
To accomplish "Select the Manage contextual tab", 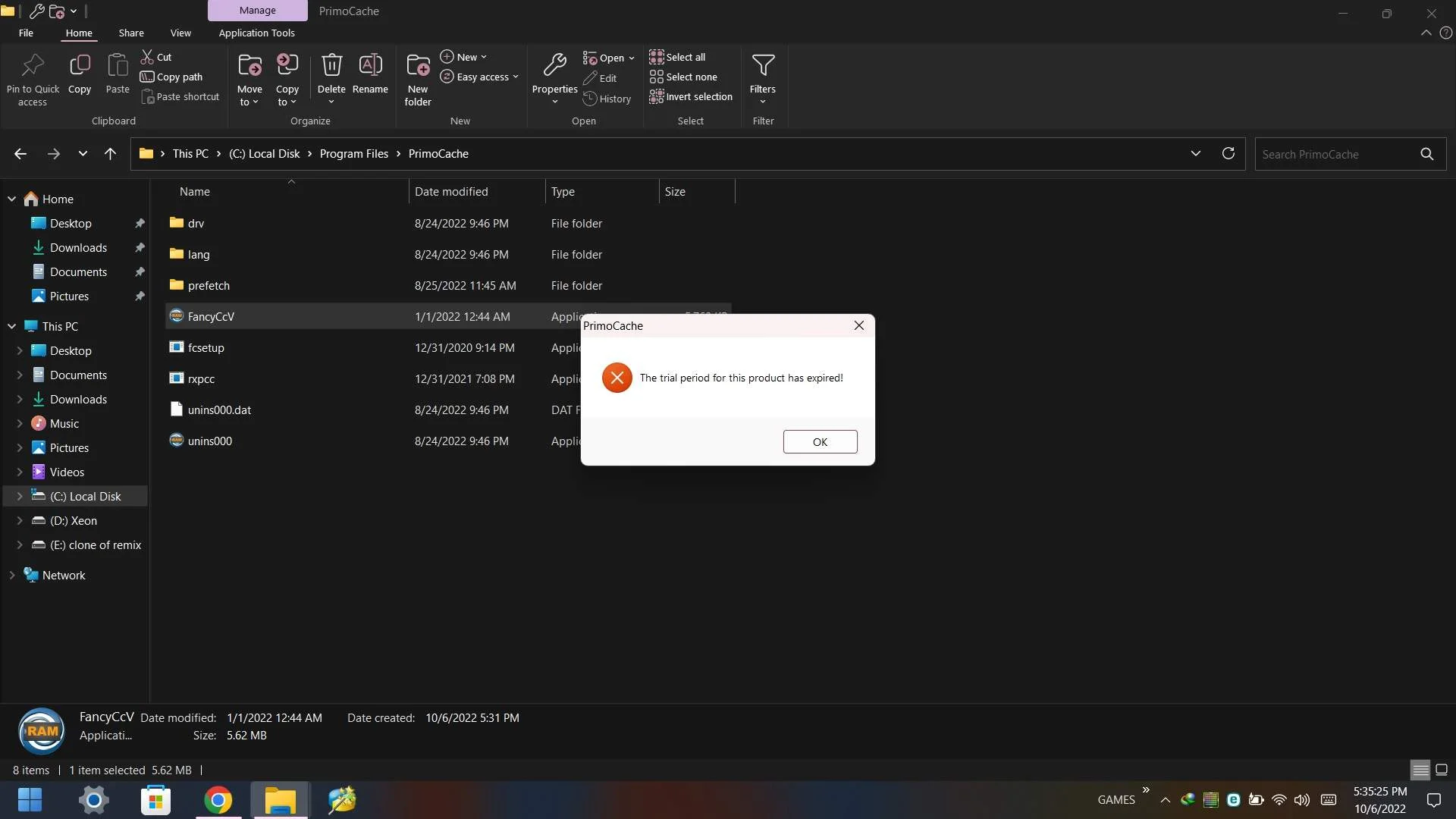I will coord(258,11).
